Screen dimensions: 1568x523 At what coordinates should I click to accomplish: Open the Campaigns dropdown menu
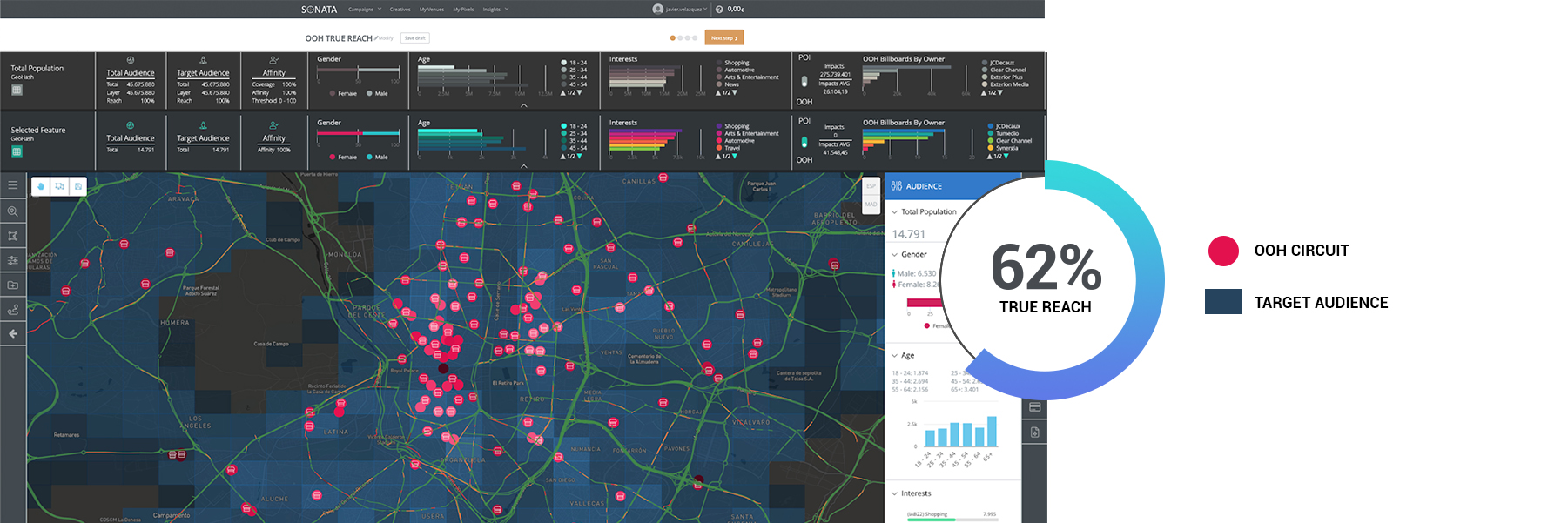click(x=365, y=10)
